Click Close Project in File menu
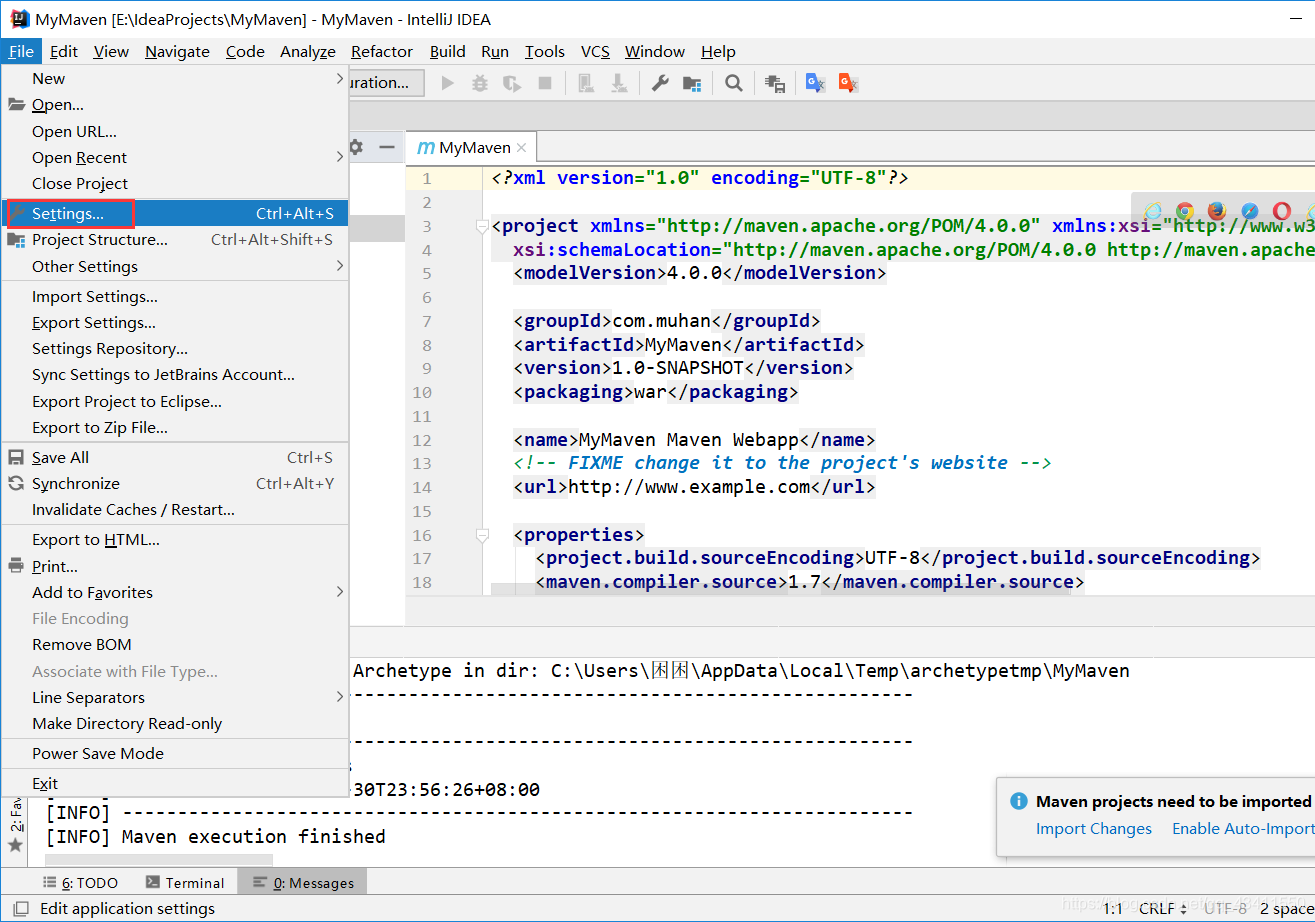Viewport: 1315px width, 922px height. 175,183
